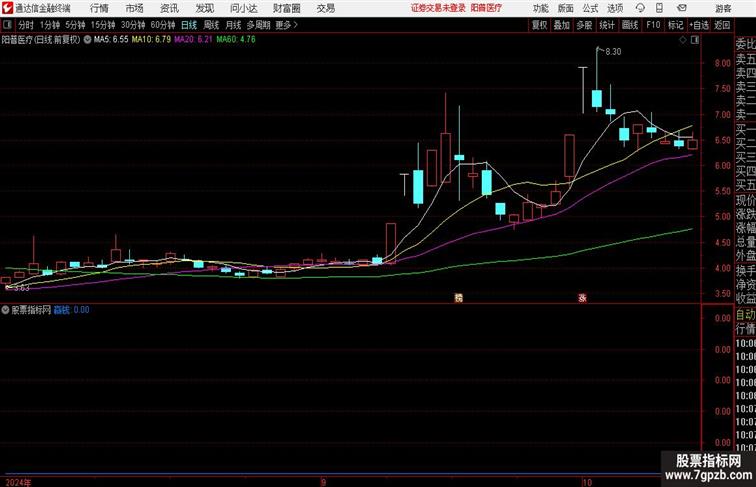
Task: Click the 游客 user label
Action: tap(723, 8)
